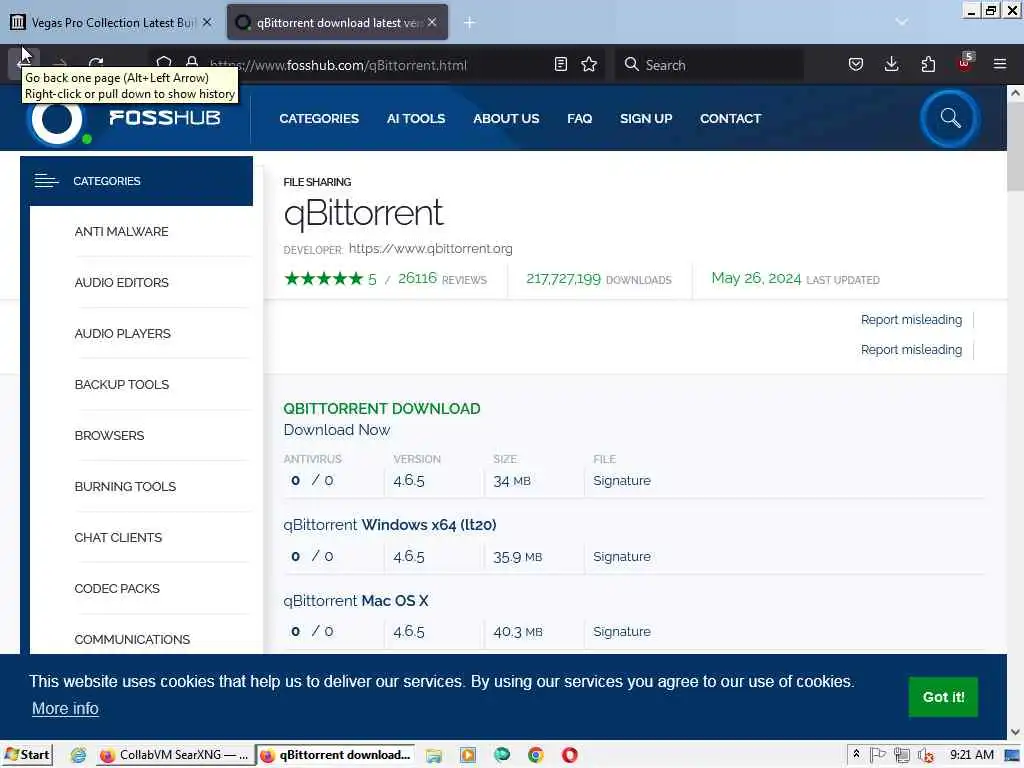Open the BURNING TOOLS category
The height and width of the screenshot is (768, 1024).
[x=125, y=486]
